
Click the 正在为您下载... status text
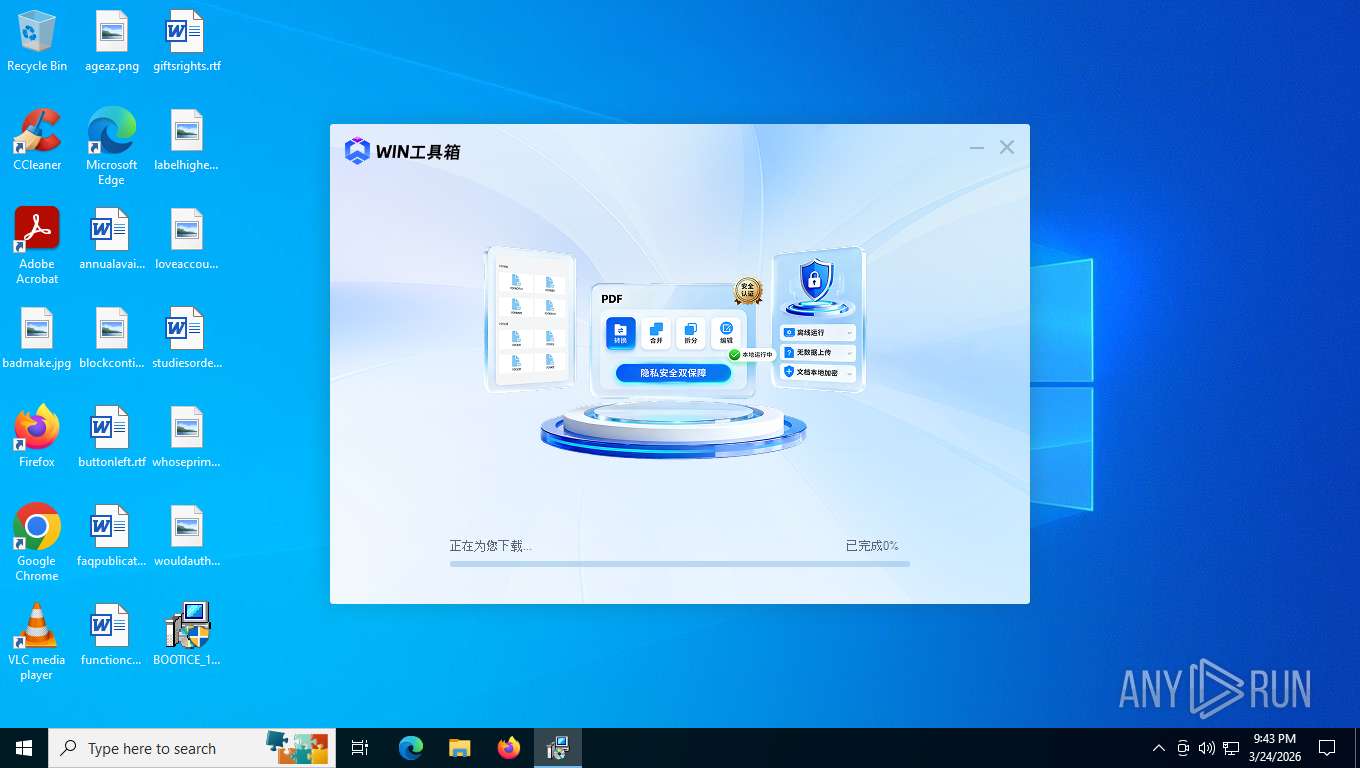click(x=491, y=546)
